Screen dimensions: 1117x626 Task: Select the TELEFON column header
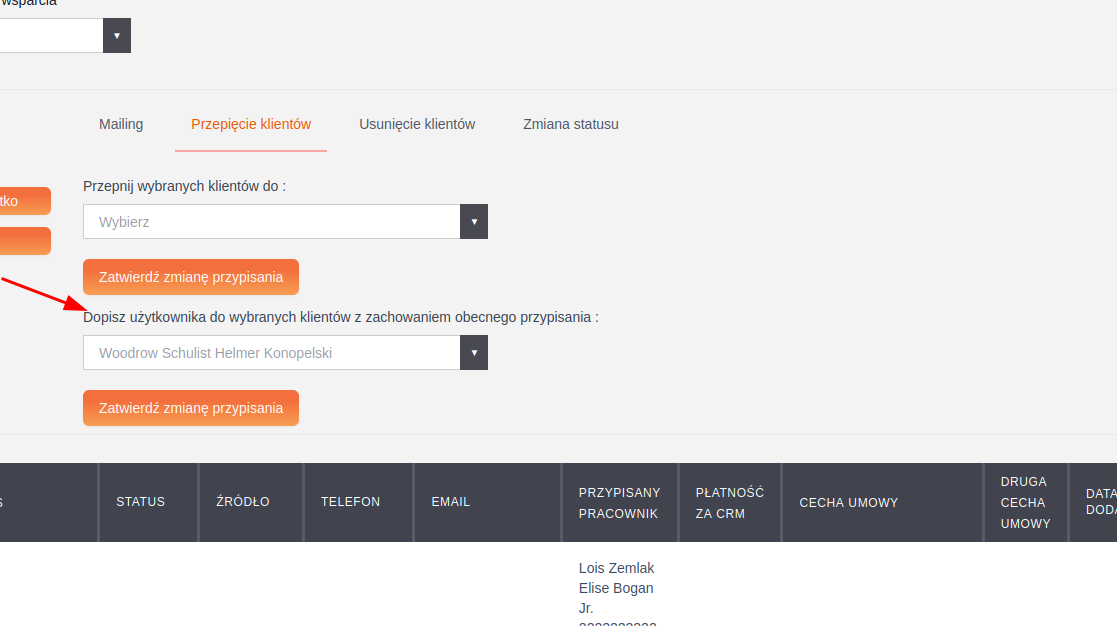350,502
